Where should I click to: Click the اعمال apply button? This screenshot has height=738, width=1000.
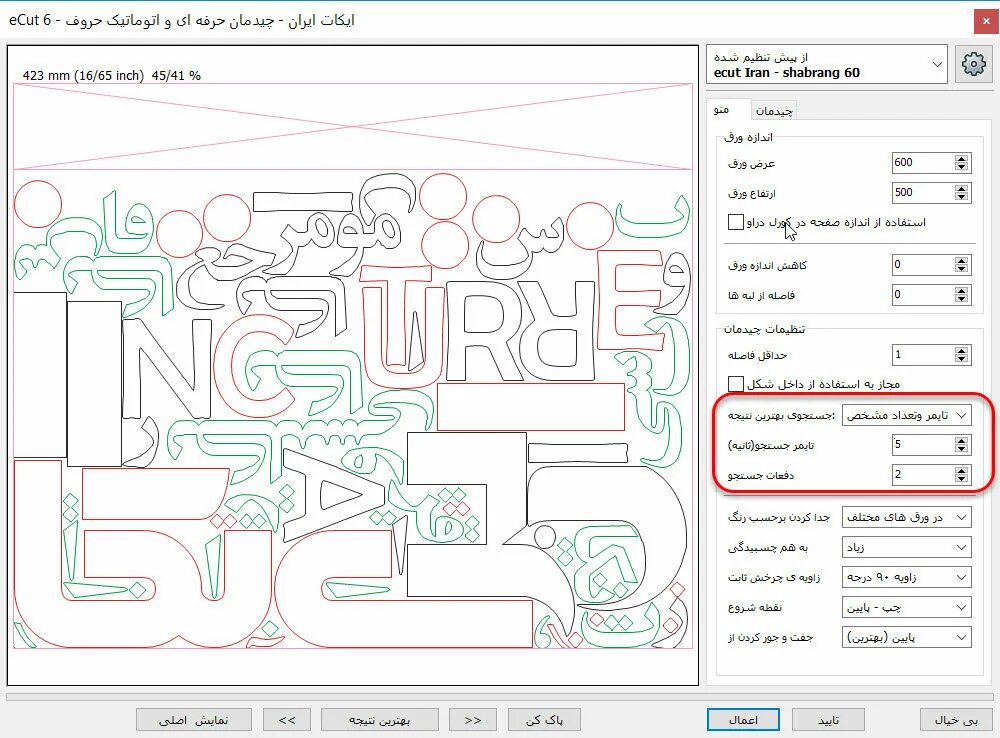tap(743, 720)
